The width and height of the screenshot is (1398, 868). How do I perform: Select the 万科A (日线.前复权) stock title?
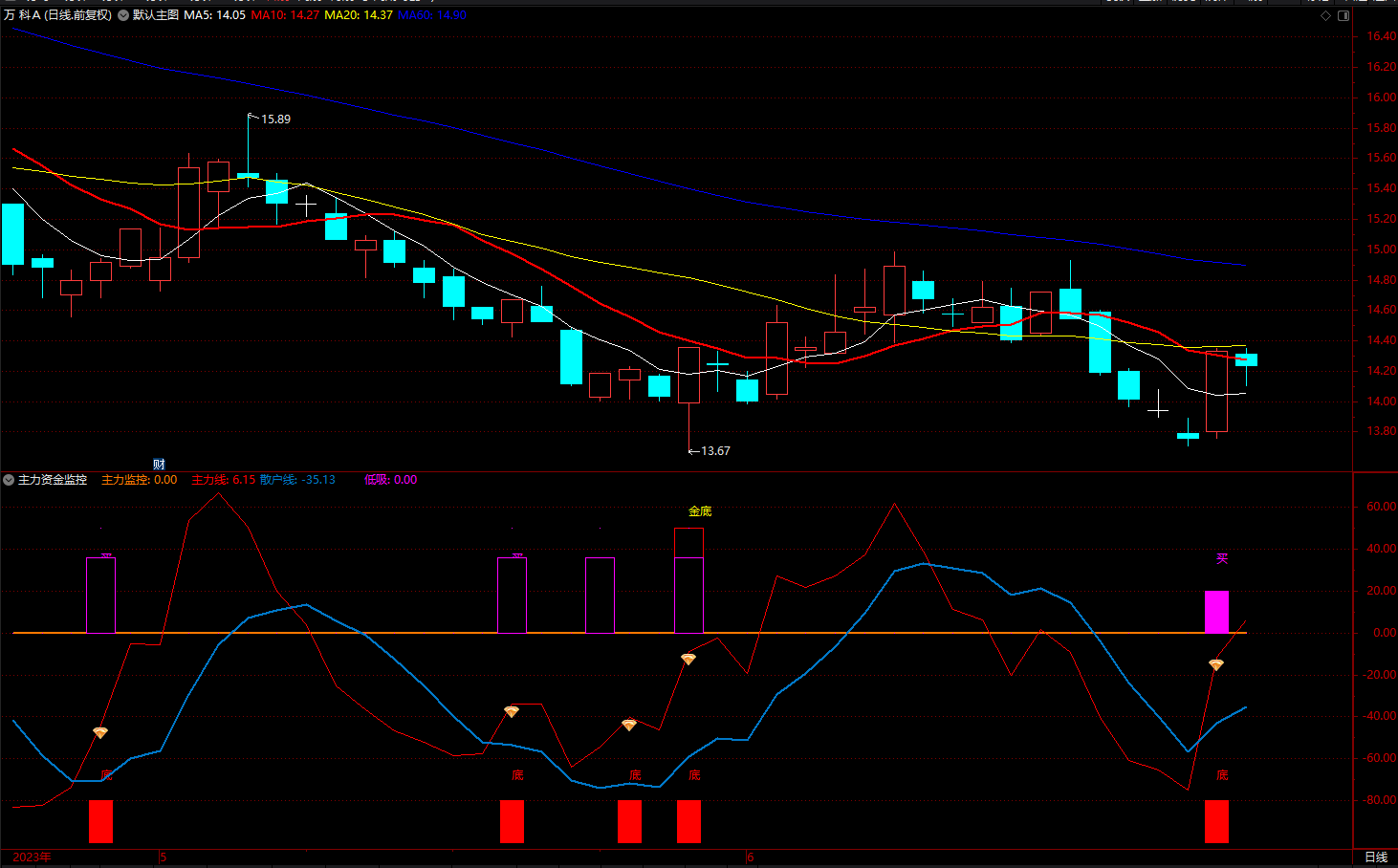tap(57, 15)
